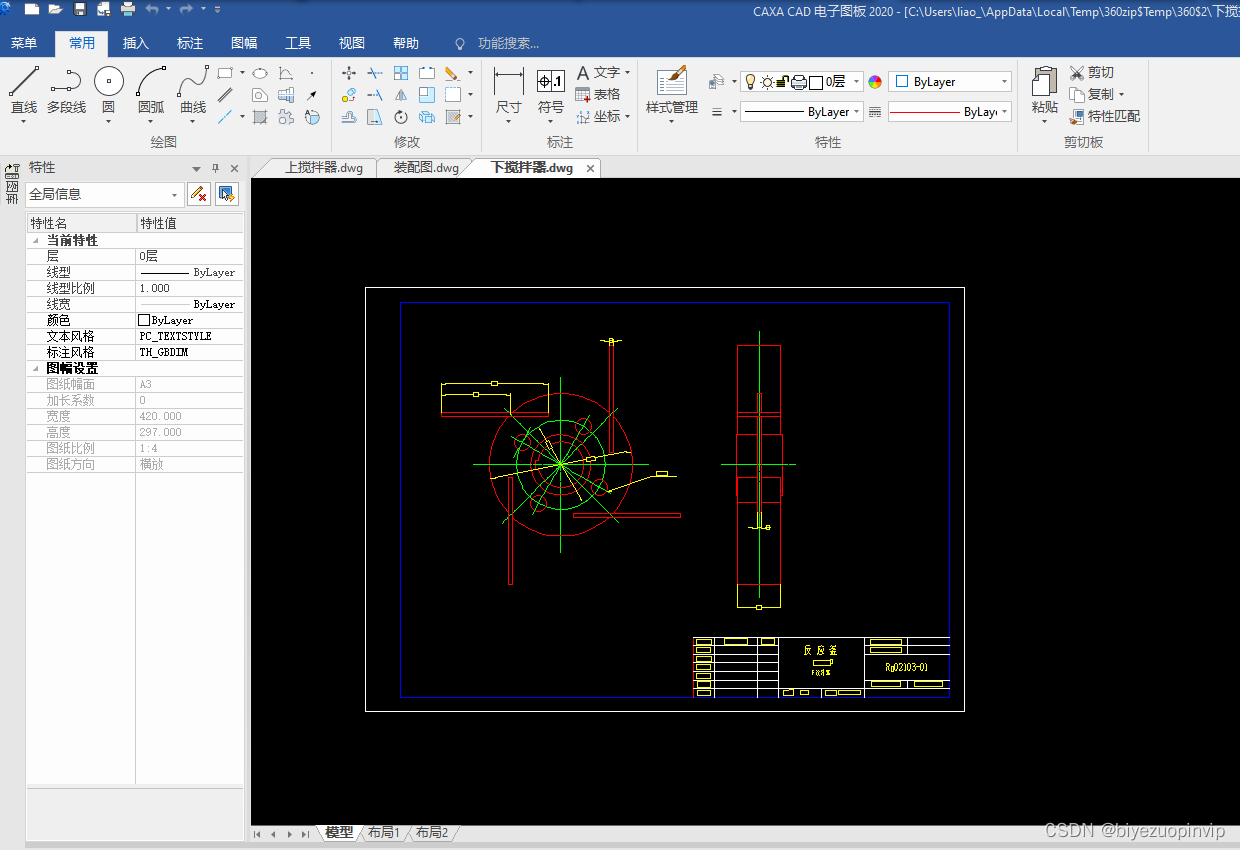Toggle the layer lightbulb on/off icon

tap(750, 82)
